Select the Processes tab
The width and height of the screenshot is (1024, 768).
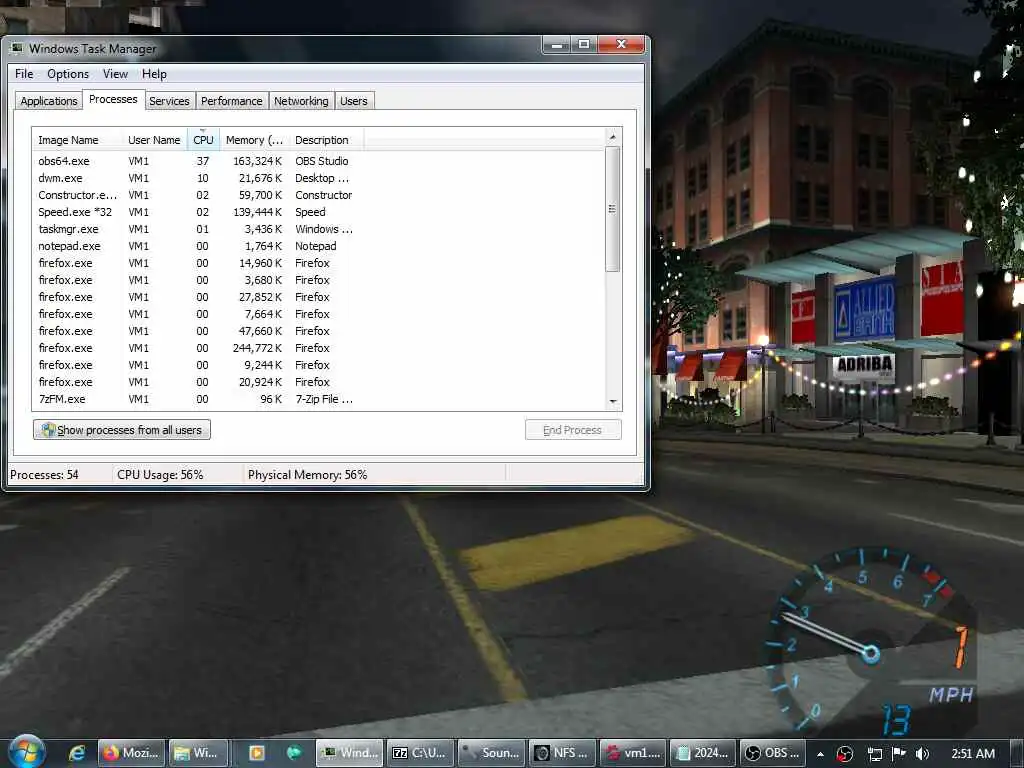click(x=113, y=99)
